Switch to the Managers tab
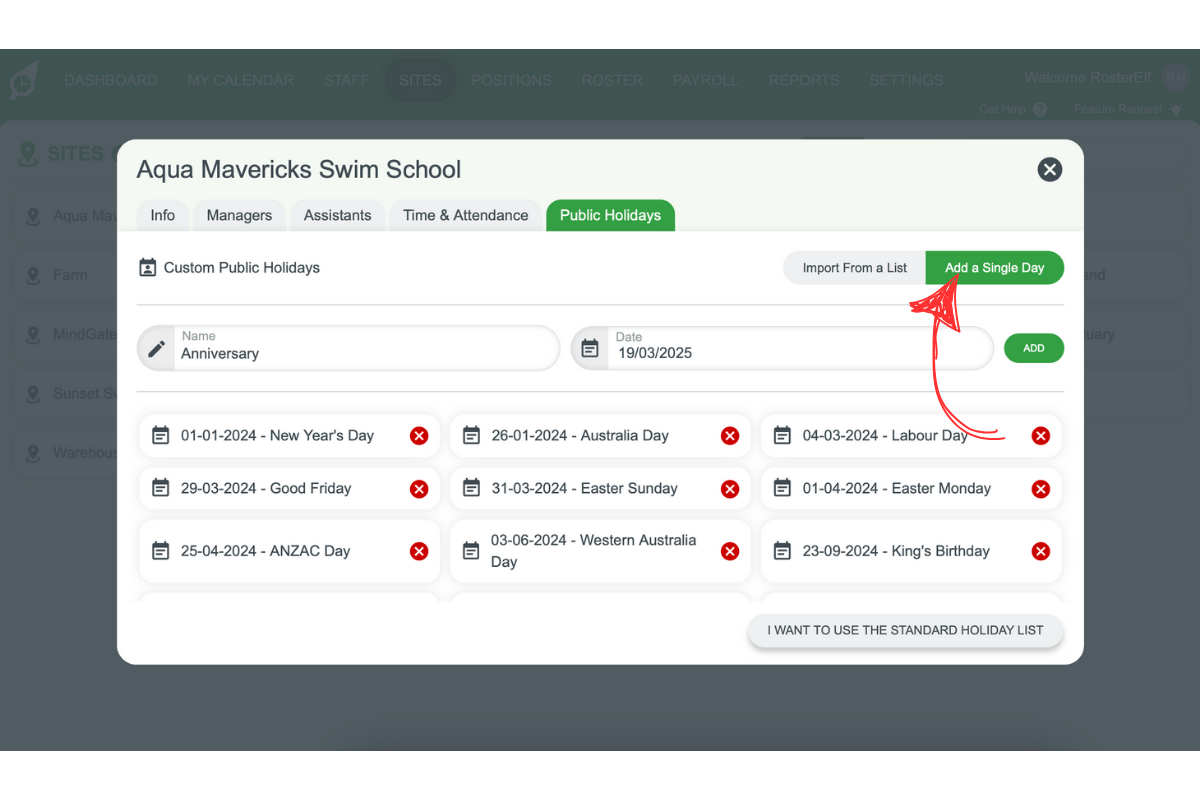Screen dimensions: 1200x800 pyautogui.click(x=239, y=215)
